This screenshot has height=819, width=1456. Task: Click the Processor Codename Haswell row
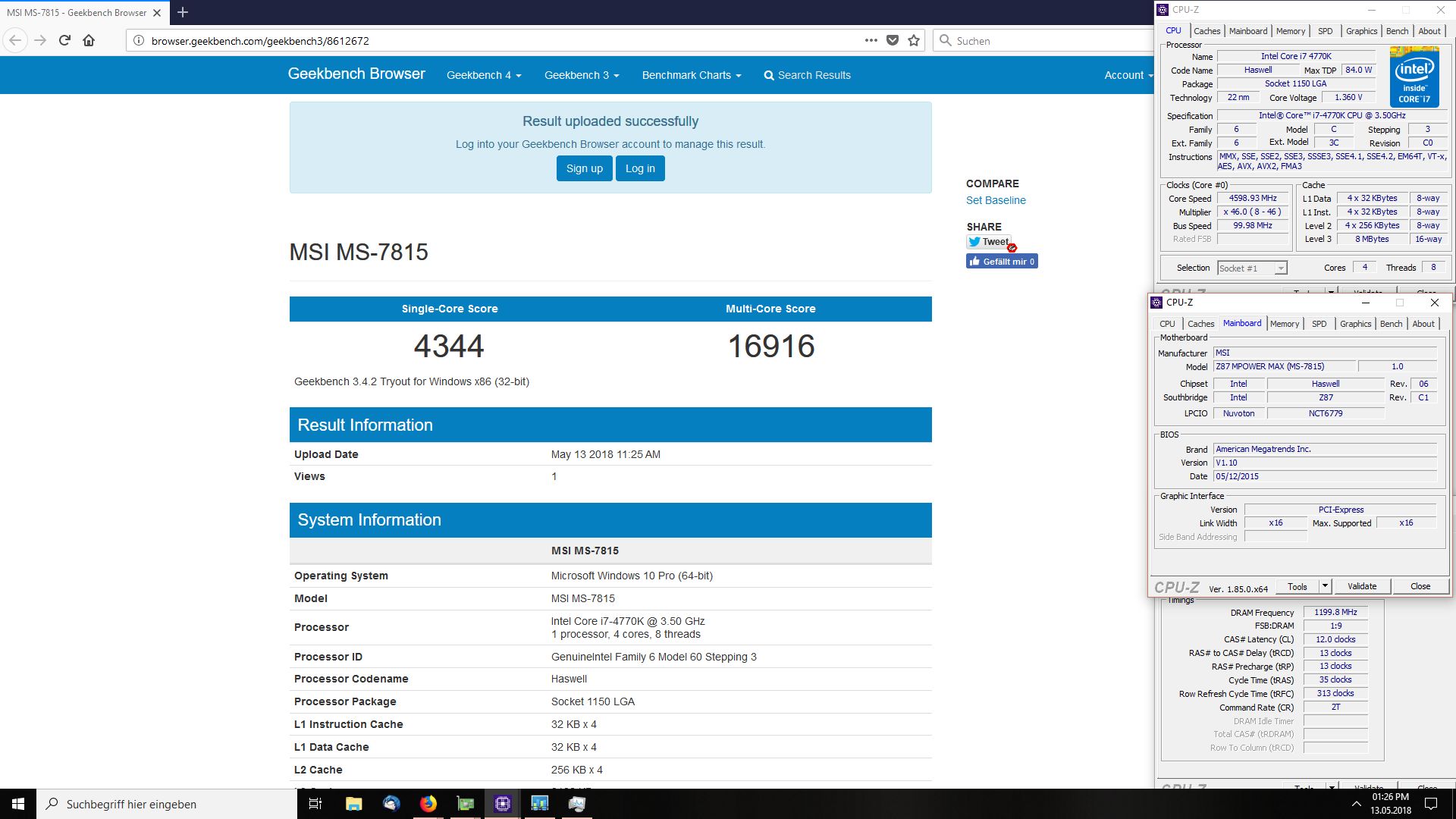pyautogui.click(x=610, y=679)
